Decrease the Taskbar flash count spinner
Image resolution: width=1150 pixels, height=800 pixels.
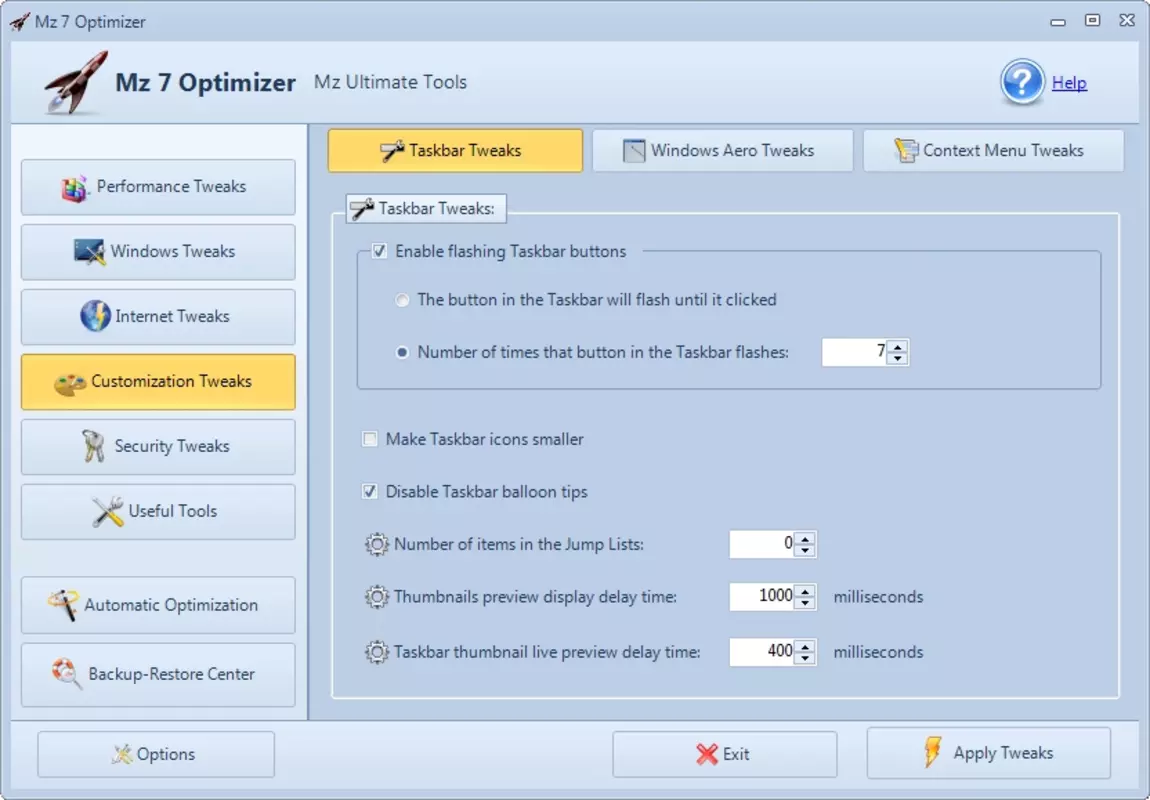(x=898, y=359)
